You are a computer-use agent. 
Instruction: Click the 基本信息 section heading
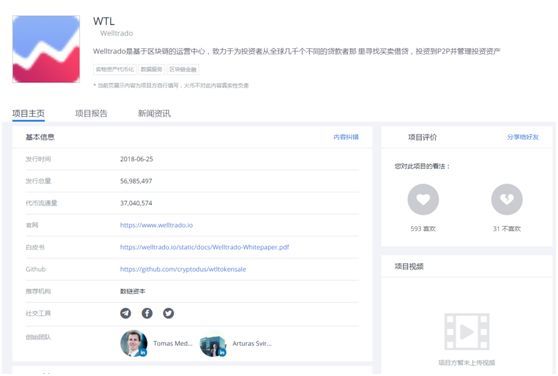(40, 137)
